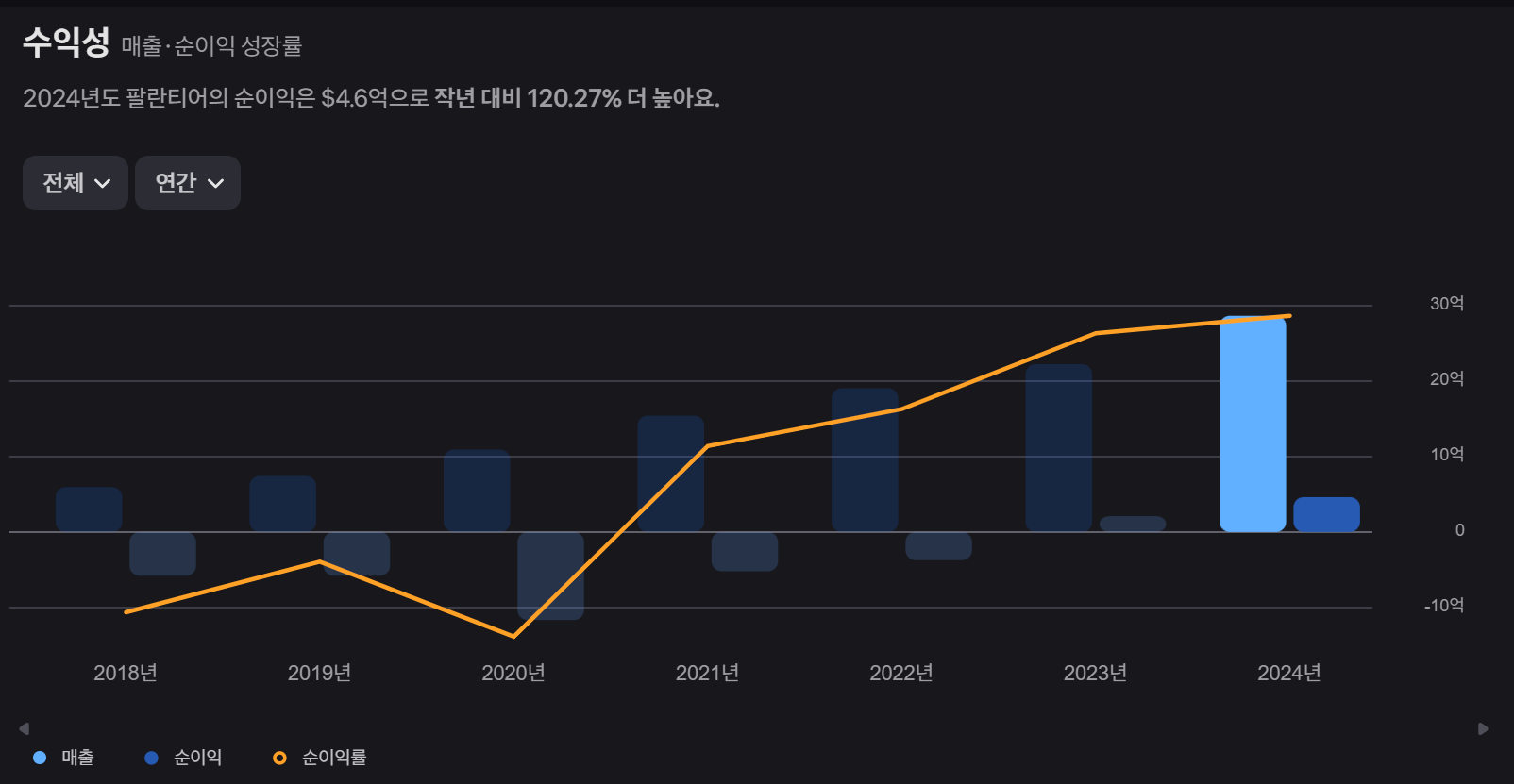Select the 2024 net income bar
The height and width of the screenshot is (784, 1514).
pyautogui.click(x=1326, y=514)
